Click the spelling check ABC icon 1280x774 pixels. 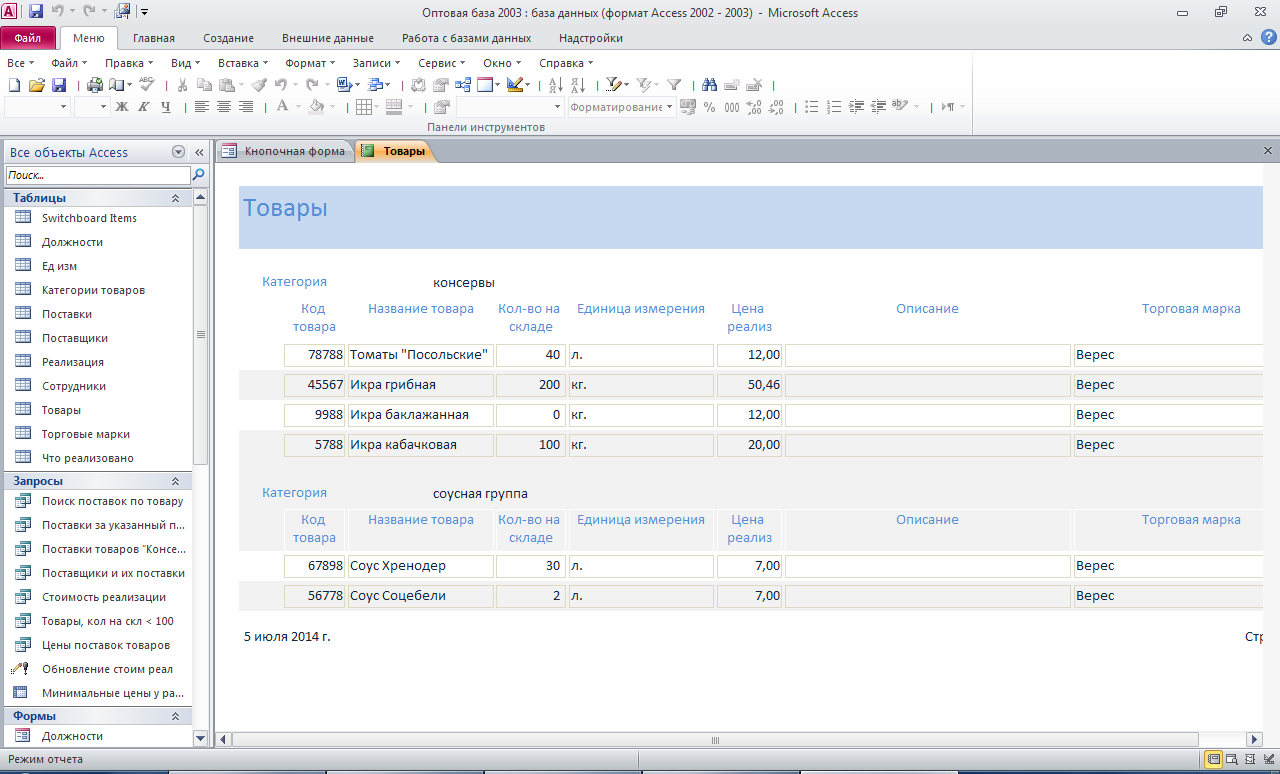pyautogui.click(x=146, y=85)
